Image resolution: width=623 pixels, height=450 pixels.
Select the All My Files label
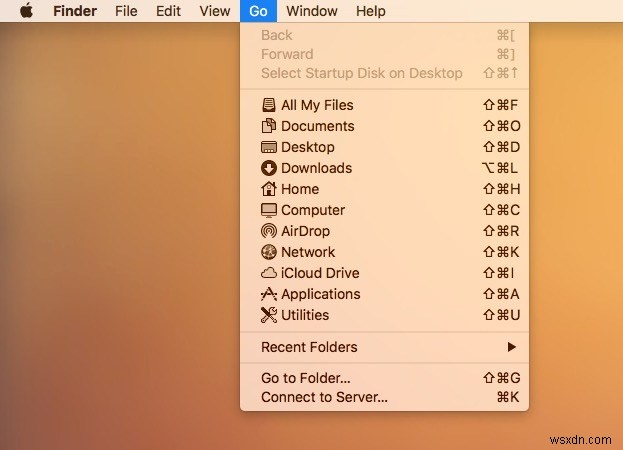317,105
